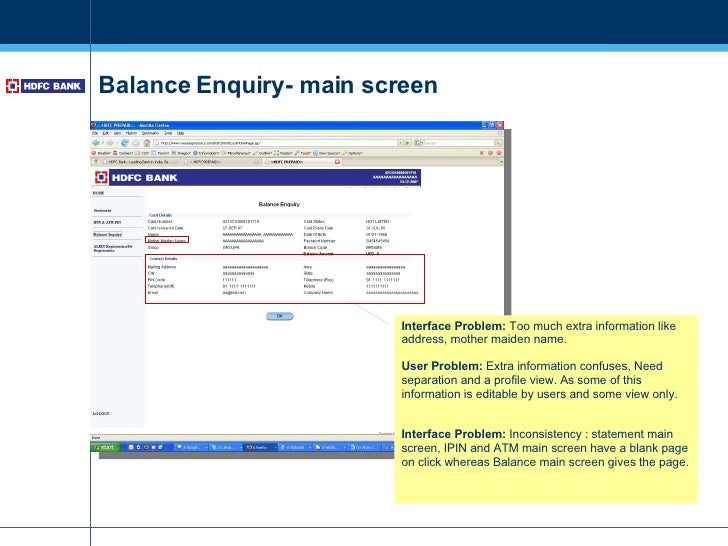The height and width of the screenshot is (546, 728).
Task: Click the Windows start button
Action: 105,447
